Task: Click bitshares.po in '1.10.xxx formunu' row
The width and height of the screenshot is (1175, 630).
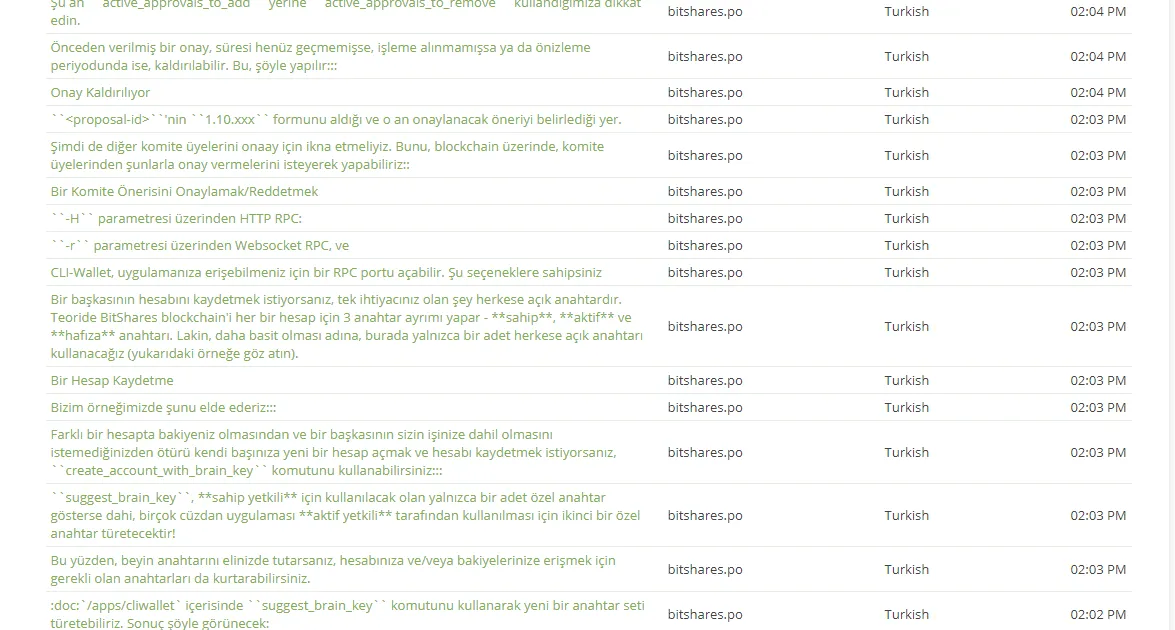Action: [705, 119]
